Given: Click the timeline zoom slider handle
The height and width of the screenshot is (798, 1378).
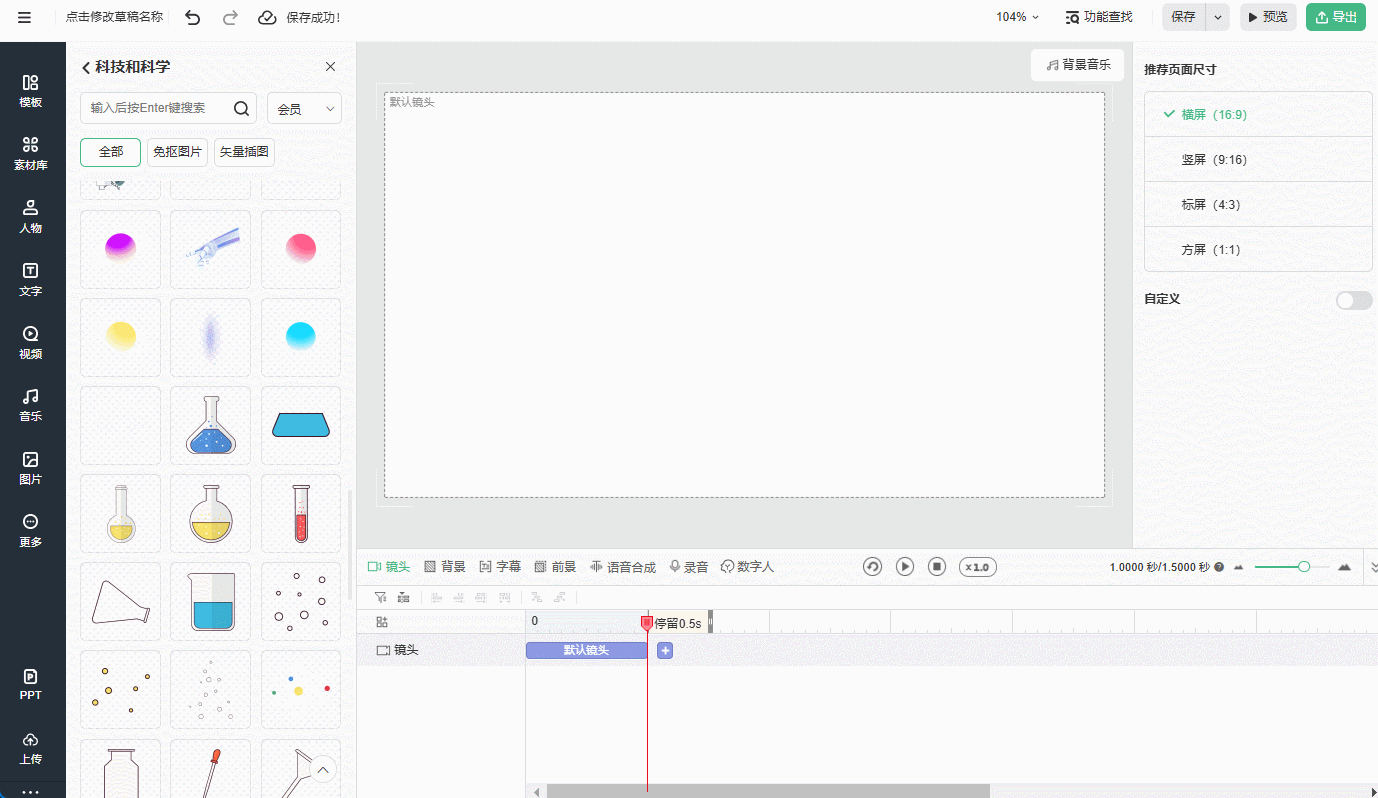Looking at the screenshot, I should point(1303,567).
